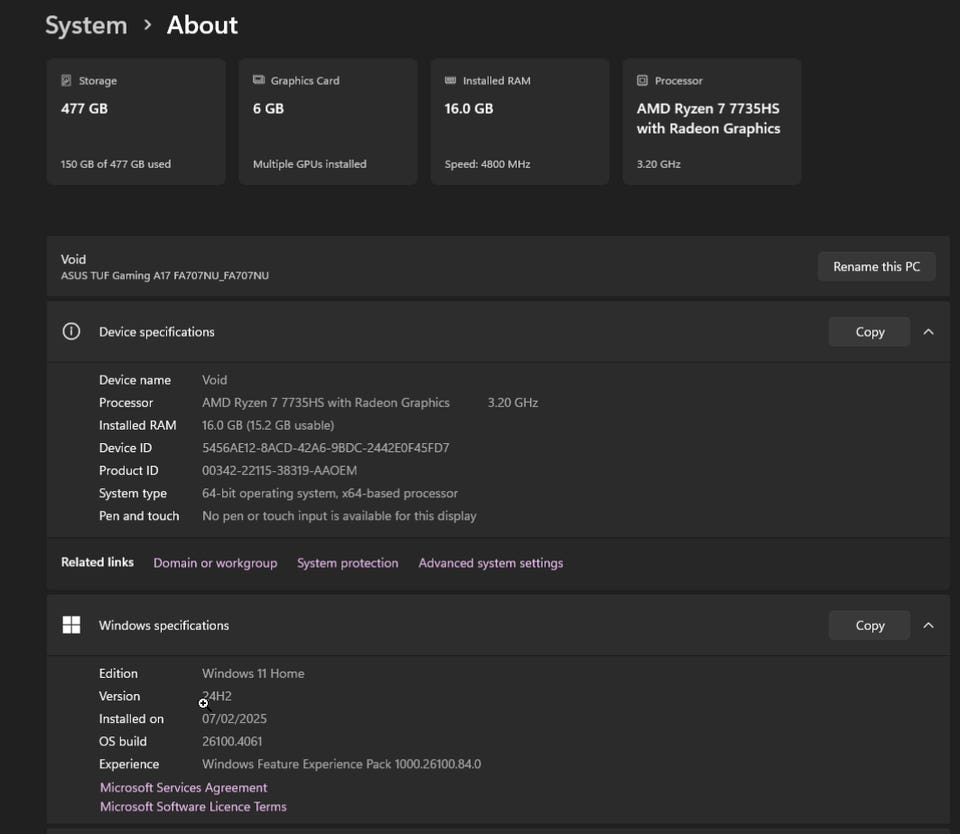Click the Storage drive icon
This screenshot has width=960, height=834.
[66, 81]
